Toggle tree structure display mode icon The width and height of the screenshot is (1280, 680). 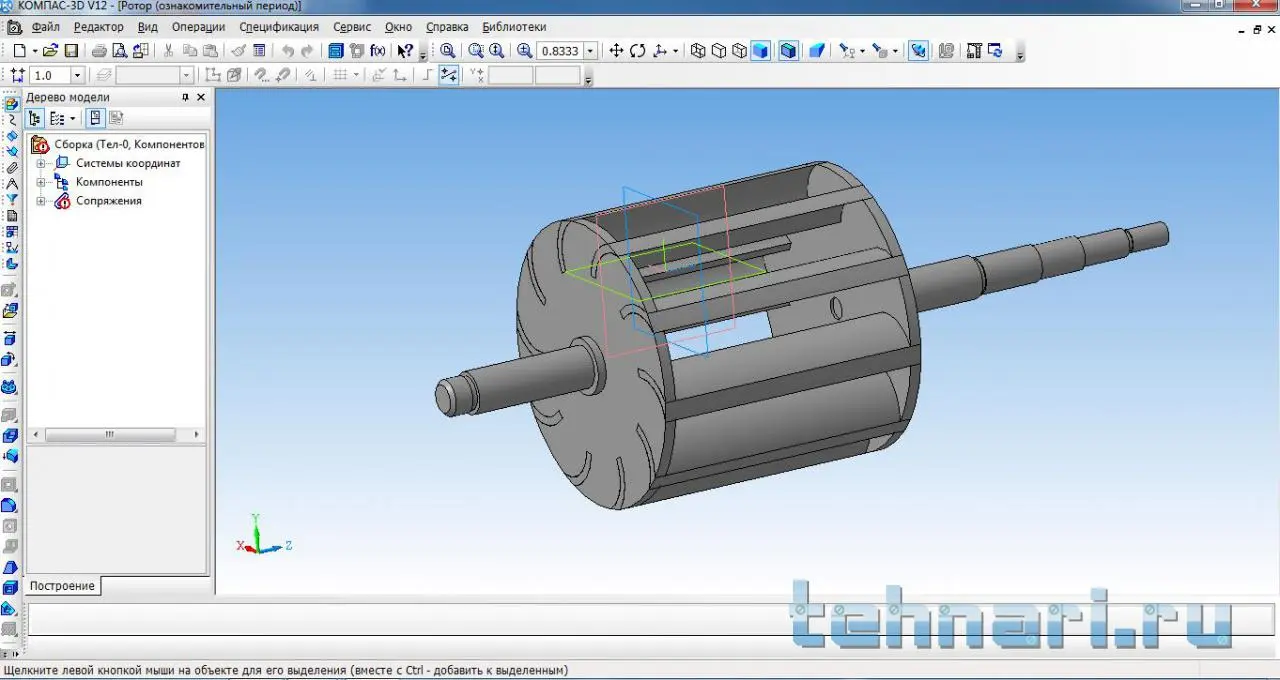(35, 118)
